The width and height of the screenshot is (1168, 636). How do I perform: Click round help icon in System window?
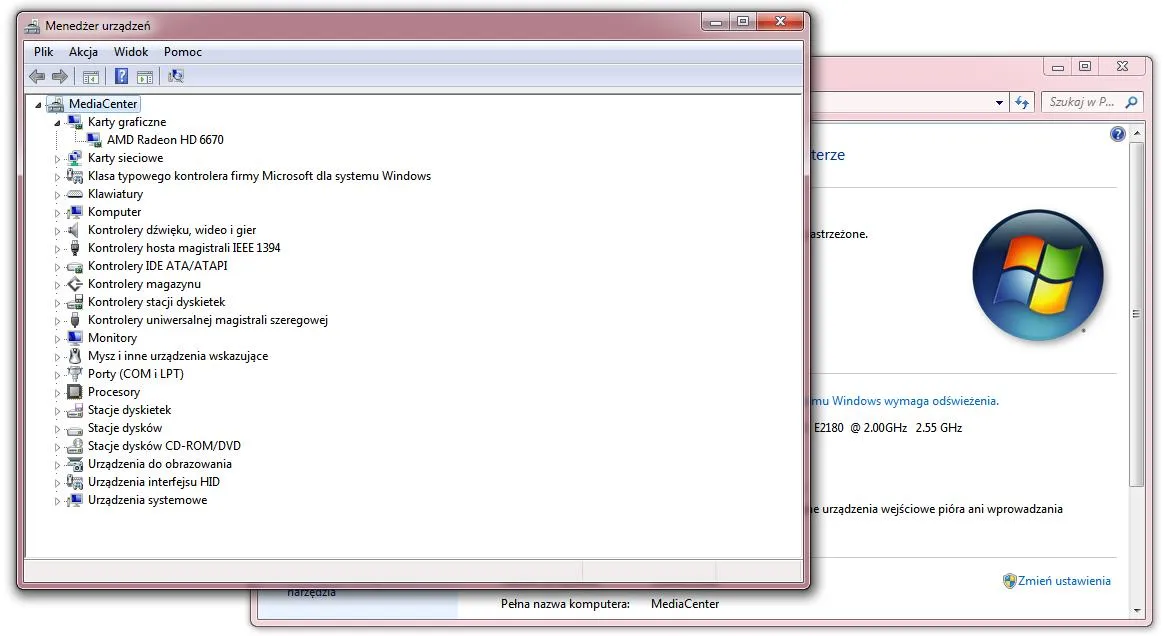pos(1118,134)
